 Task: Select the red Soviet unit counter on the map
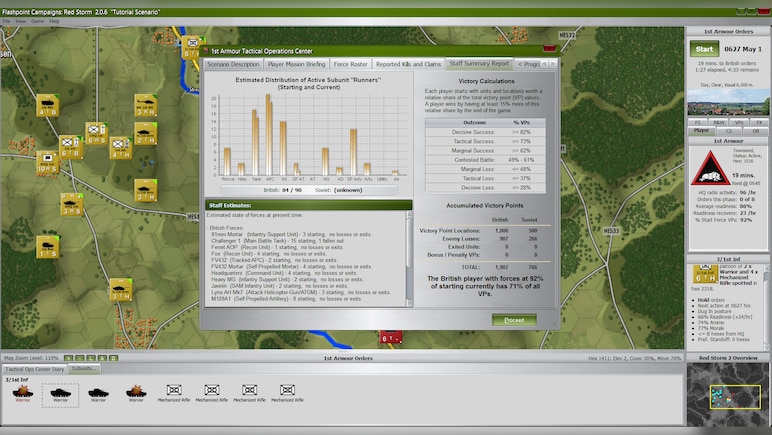click(390, 337)
